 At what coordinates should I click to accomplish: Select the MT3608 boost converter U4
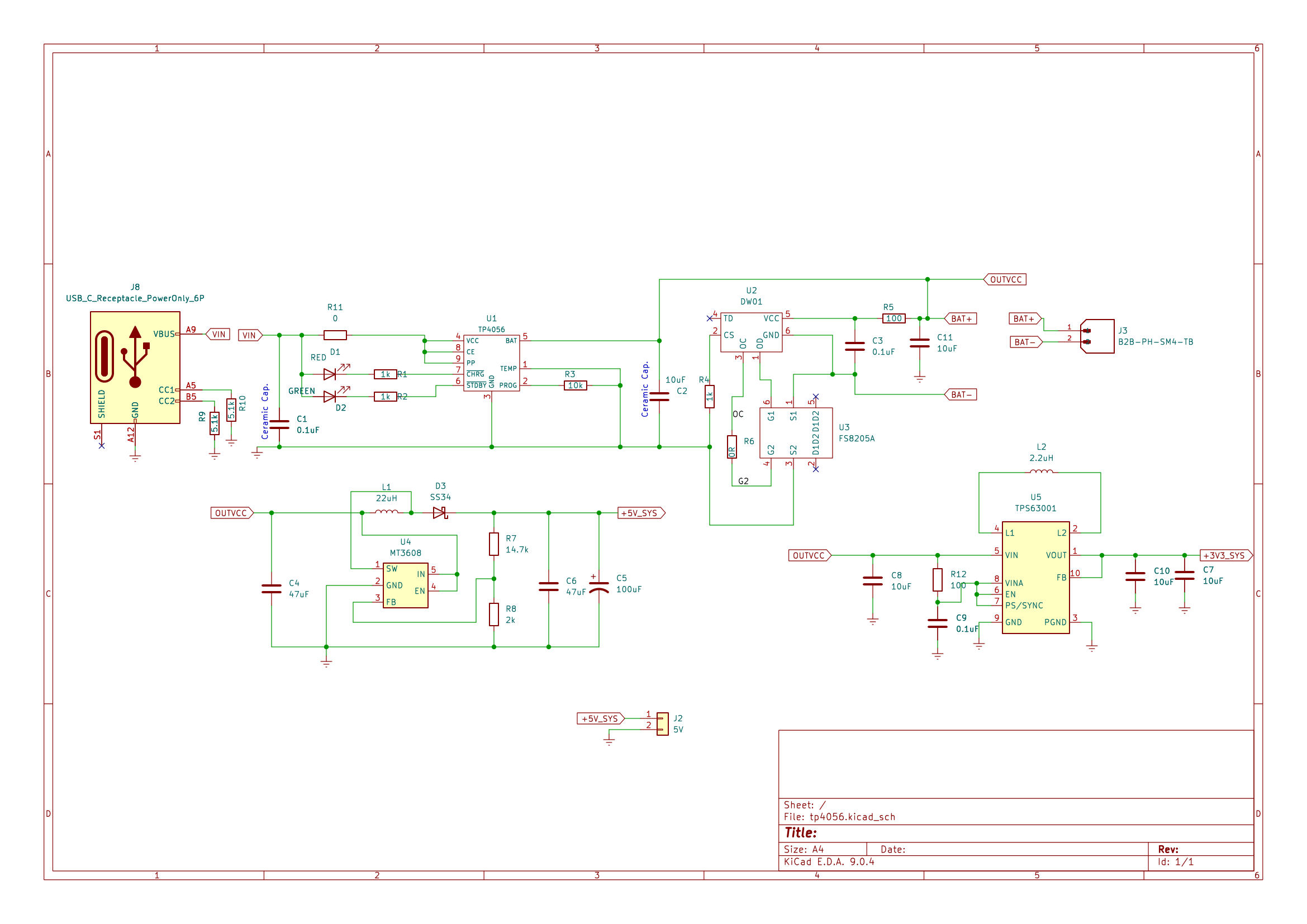tap(405, 585)
